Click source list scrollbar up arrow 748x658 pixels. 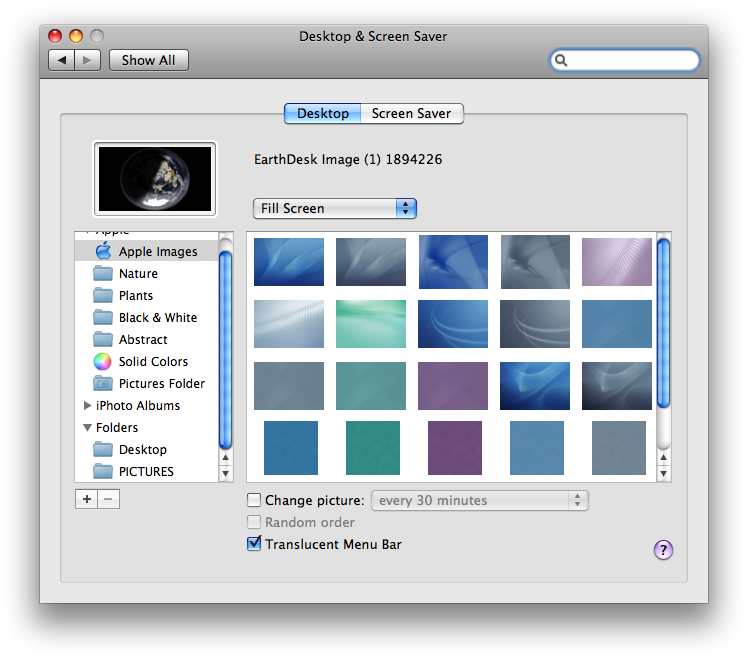(x=226, y=458)
